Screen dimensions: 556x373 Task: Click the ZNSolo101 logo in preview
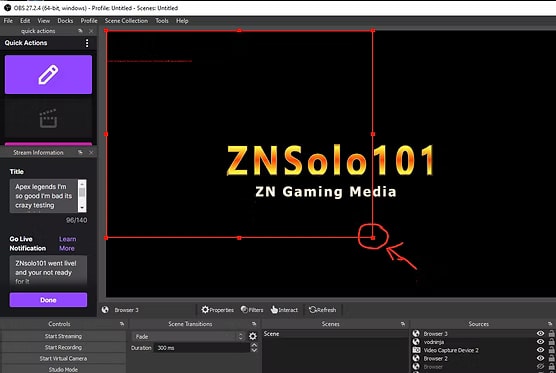[x=330, y=161]
